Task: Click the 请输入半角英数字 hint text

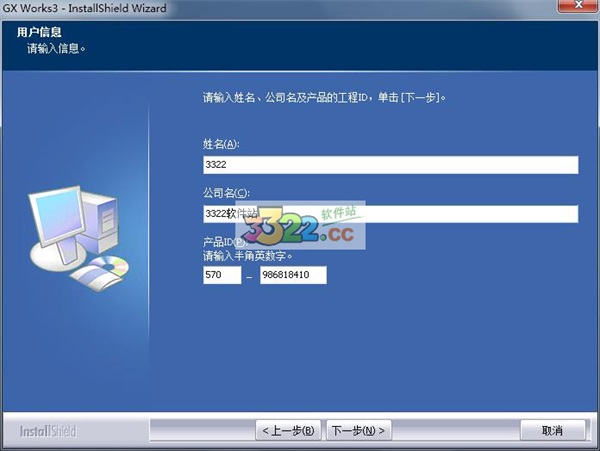Action: (248, 256)
